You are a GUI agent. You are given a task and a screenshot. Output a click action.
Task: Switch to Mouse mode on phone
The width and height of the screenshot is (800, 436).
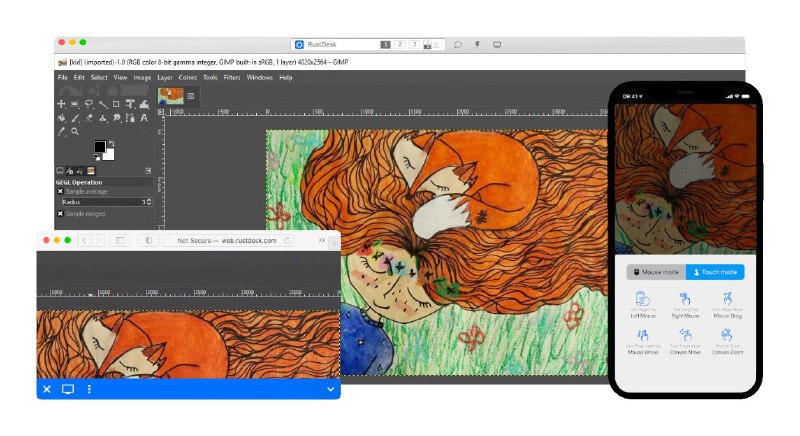point(656,272)
